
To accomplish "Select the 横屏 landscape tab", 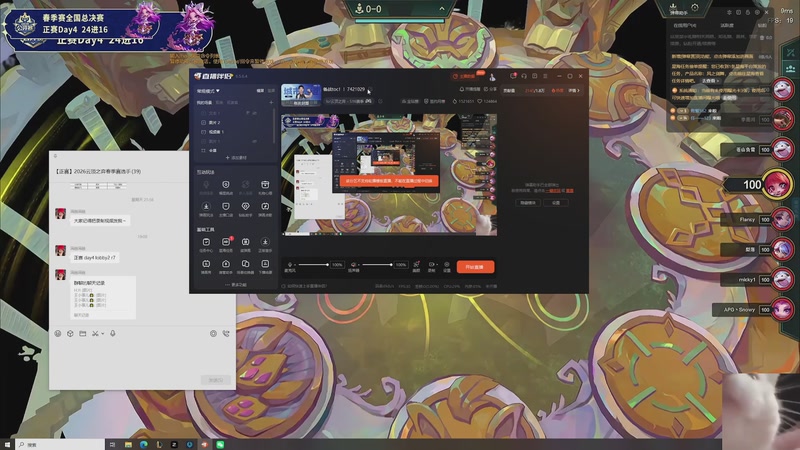I will pyautogui.click(x=260, y=91).
